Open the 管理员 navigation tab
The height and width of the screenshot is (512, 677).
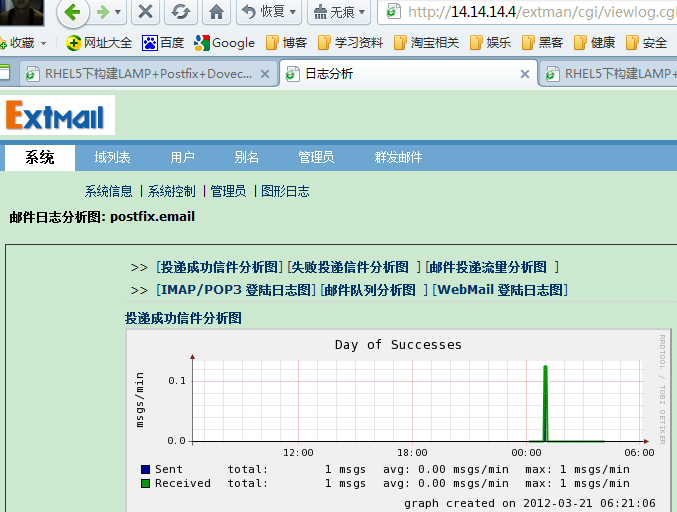click(316, 157)
